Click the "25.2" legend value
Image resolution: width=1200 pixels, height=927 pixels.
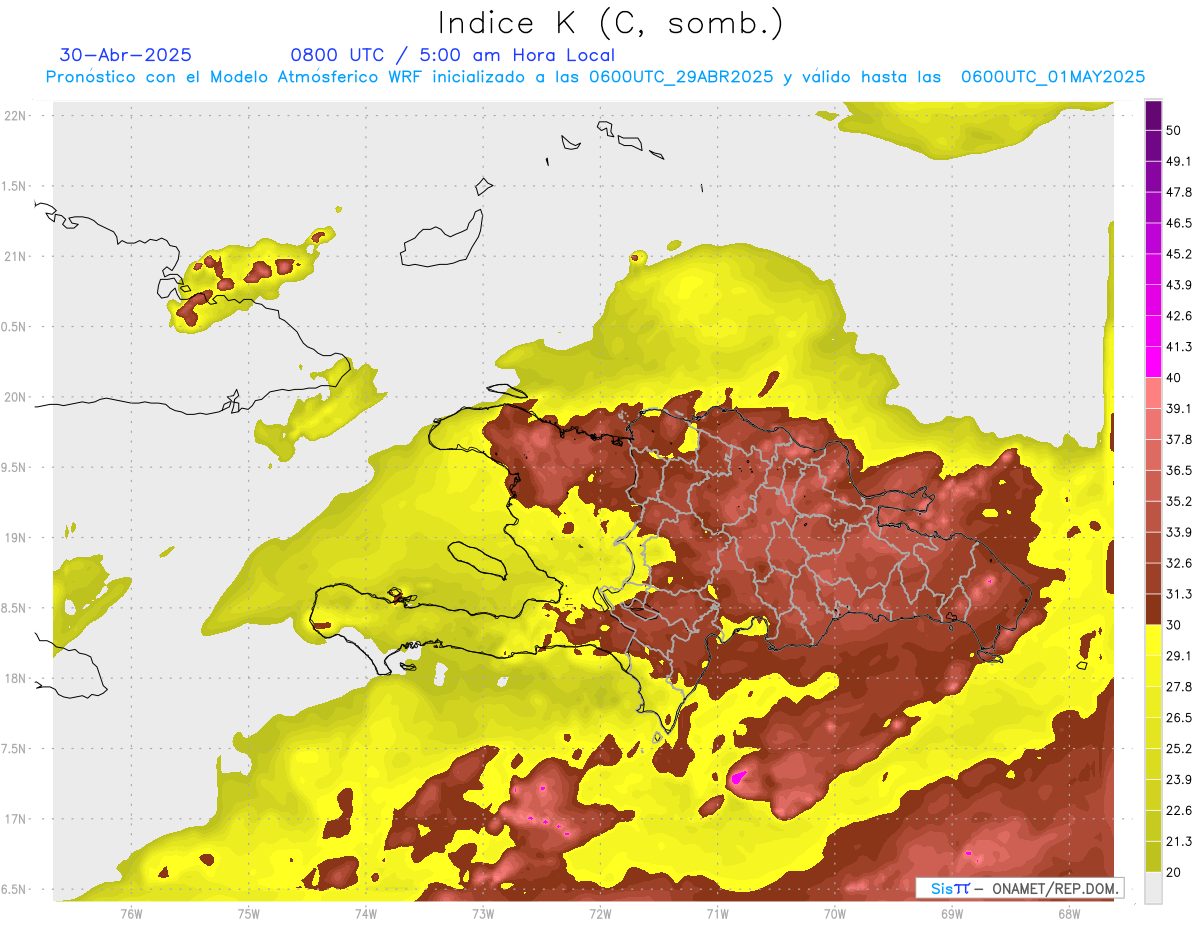click(x=1178, y=749)
